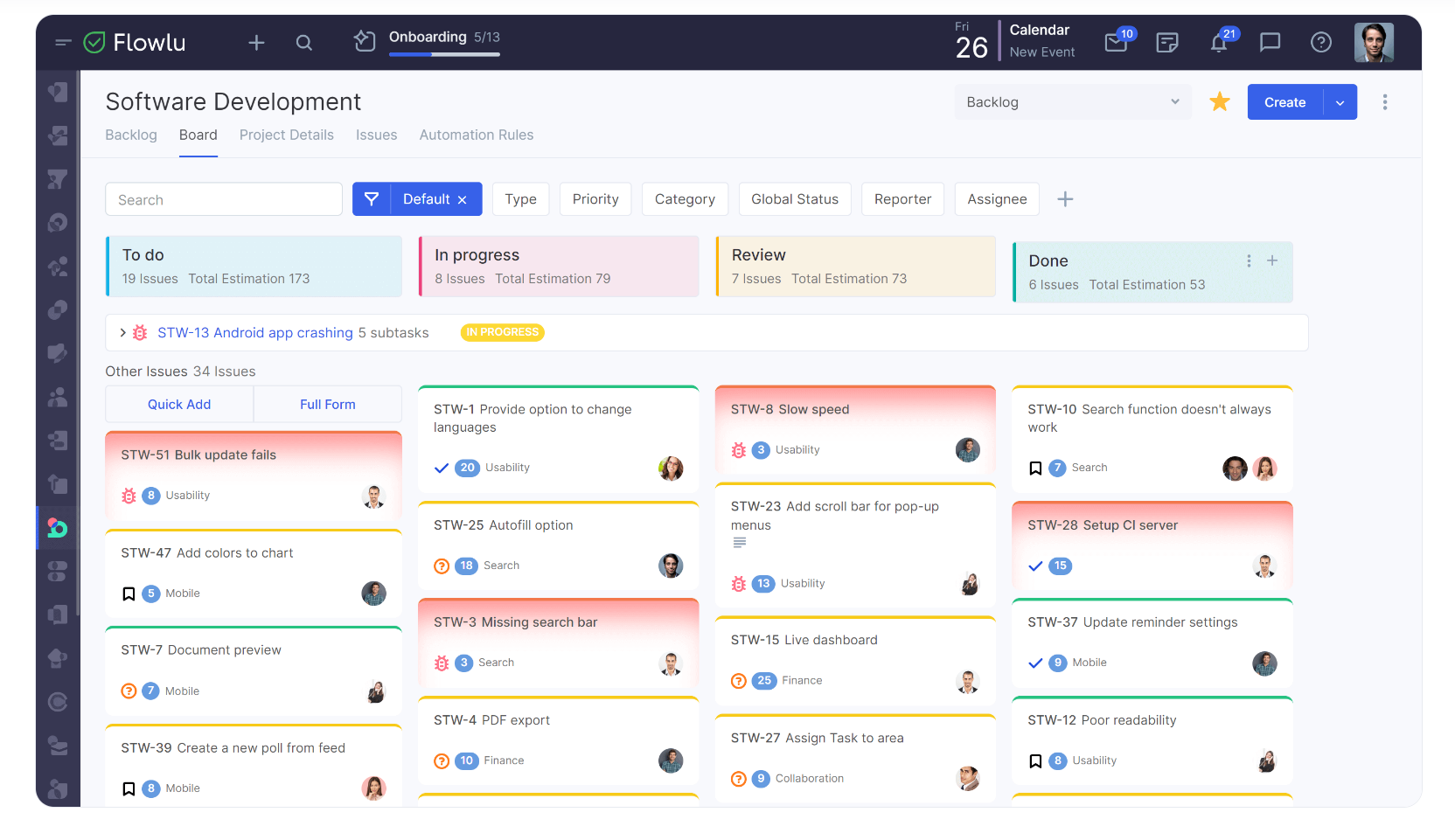The height and width of the screenshot is (840, 1455).
Task: Open the help question mark icon
Action: [1321, 42]
